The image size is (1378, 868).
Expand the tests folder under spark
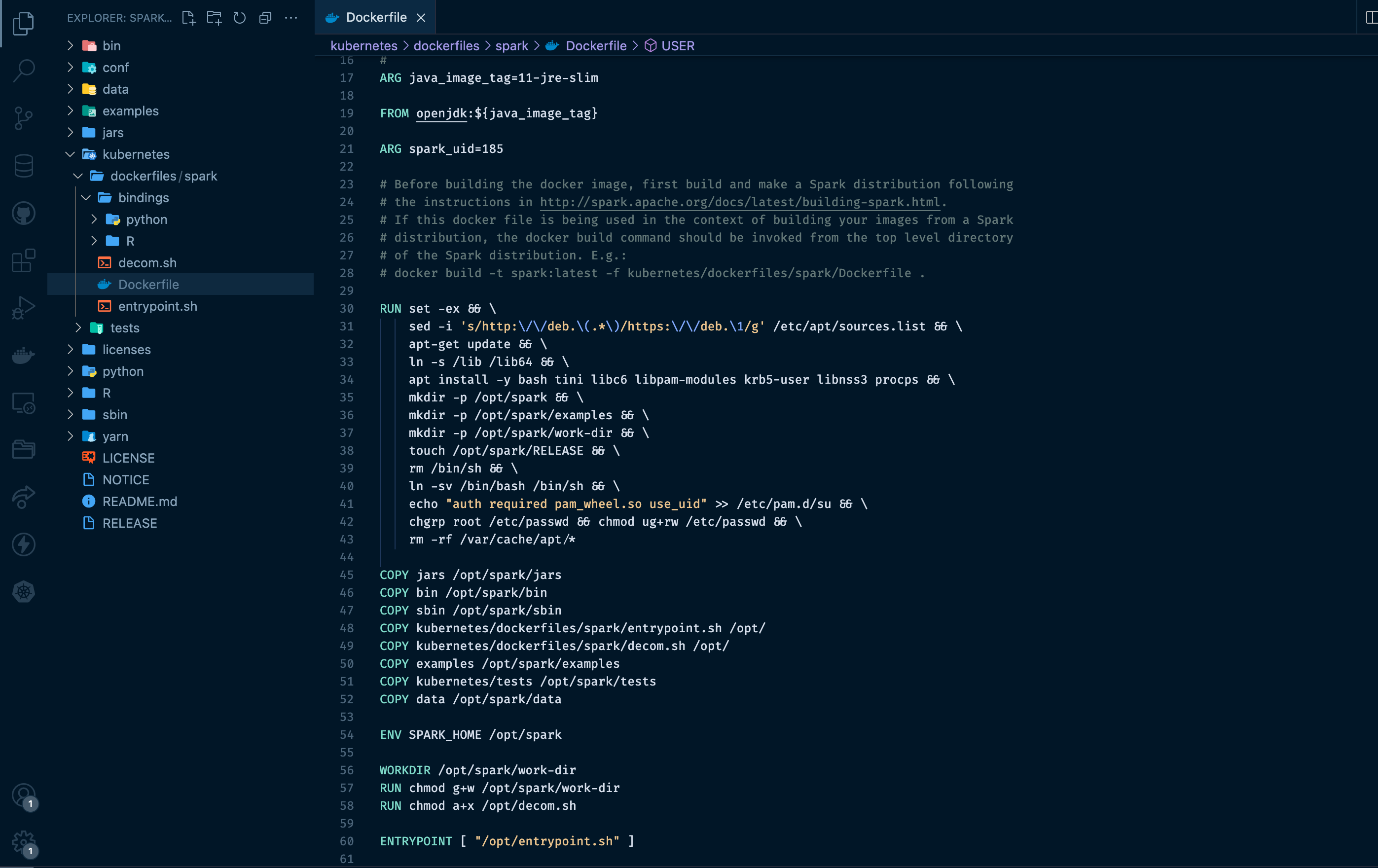[x=78, y=328]
